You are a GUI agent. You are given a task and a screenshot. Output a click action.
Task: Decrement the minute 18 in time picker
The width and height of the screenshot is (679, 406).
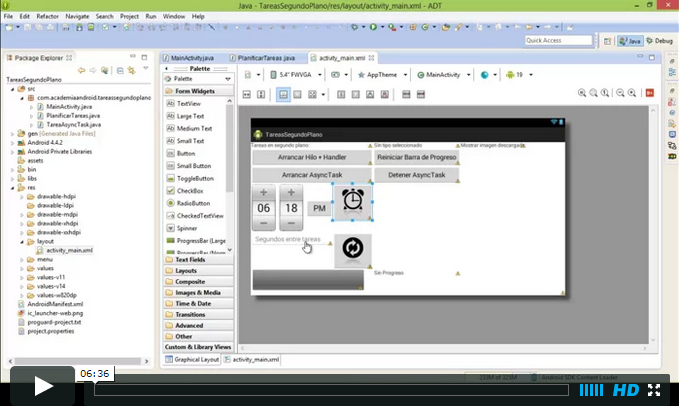(291, 223)
